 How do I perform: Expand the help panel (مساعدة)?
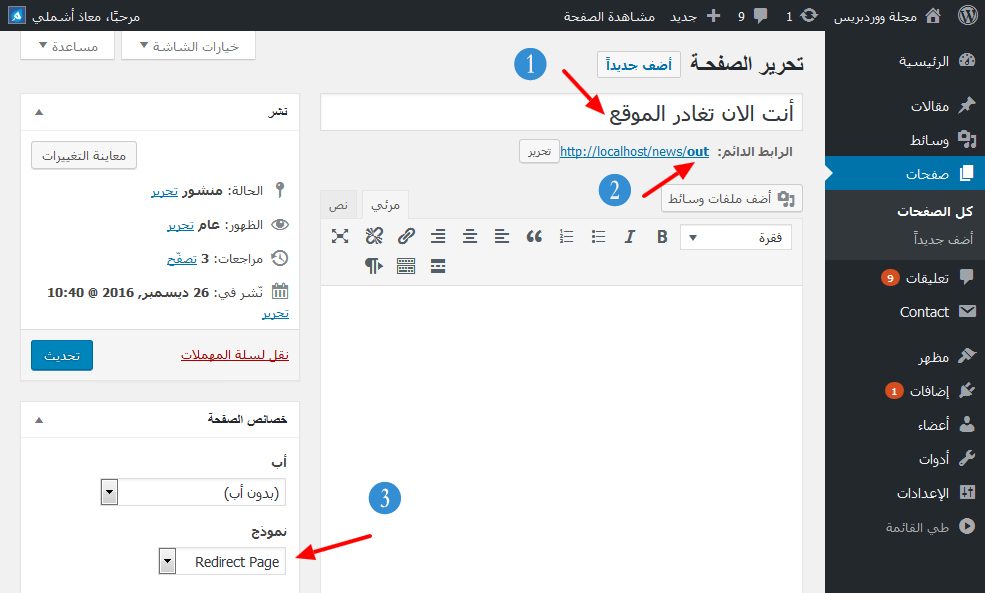point(68,46)
